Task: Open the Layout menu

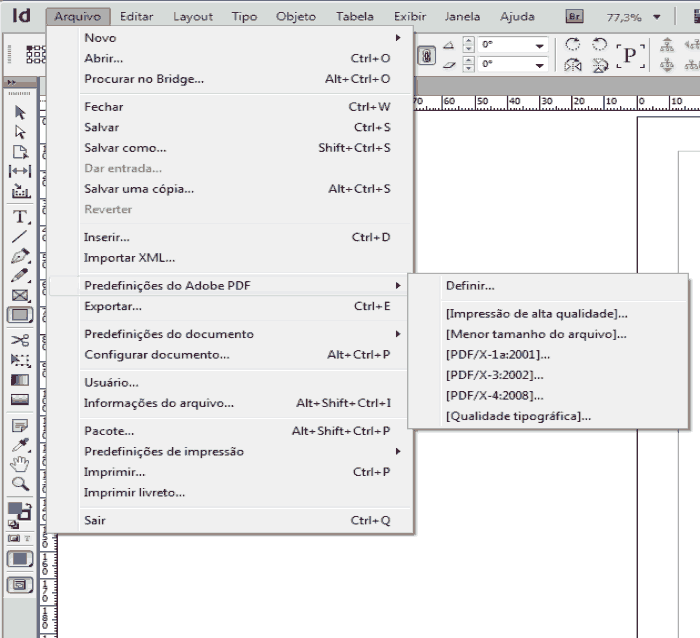Action: click(193, 17)
